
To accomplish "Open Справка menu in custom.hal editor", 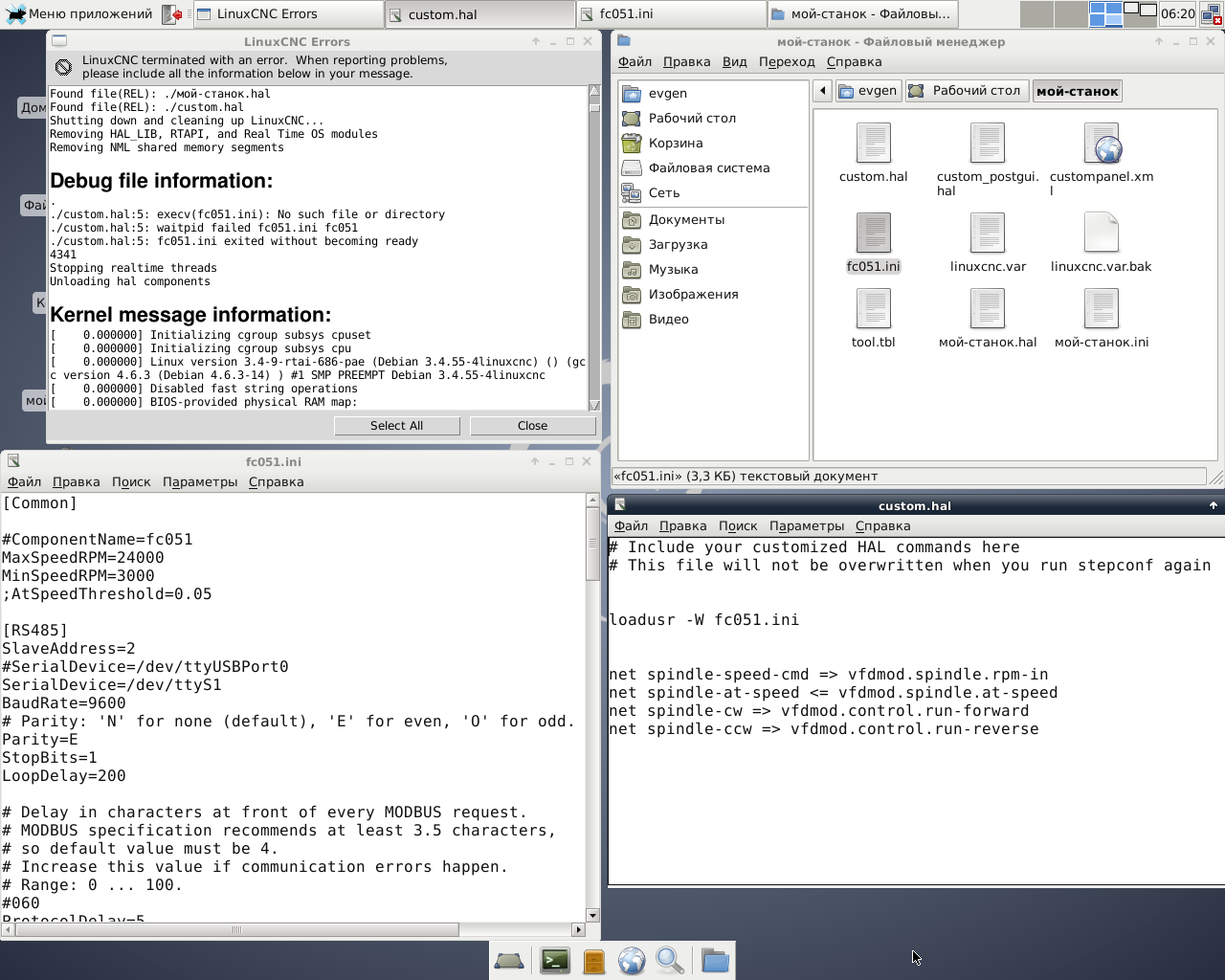I will click(882, 525).
